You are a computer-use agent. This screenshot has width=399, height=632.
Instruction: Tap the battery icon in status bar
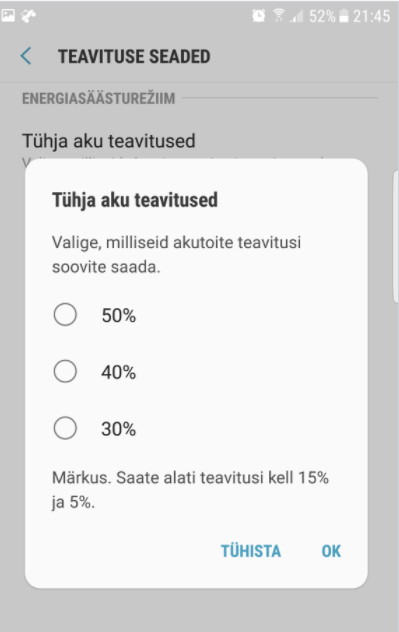(x=343, y=16)
